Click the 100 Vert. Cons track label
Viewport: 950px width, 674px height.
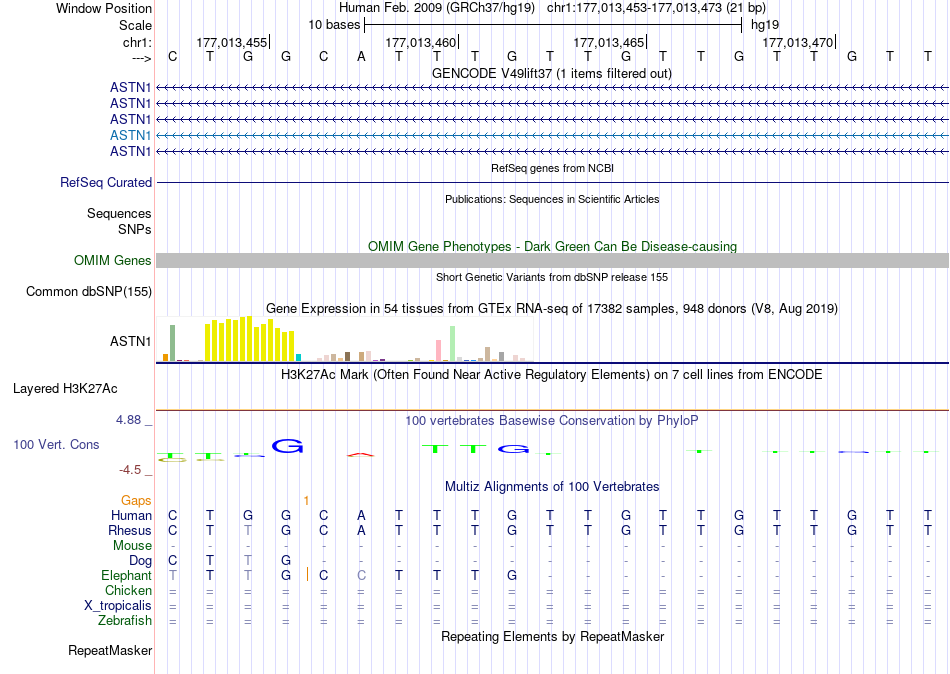click(x=56, y=445)
